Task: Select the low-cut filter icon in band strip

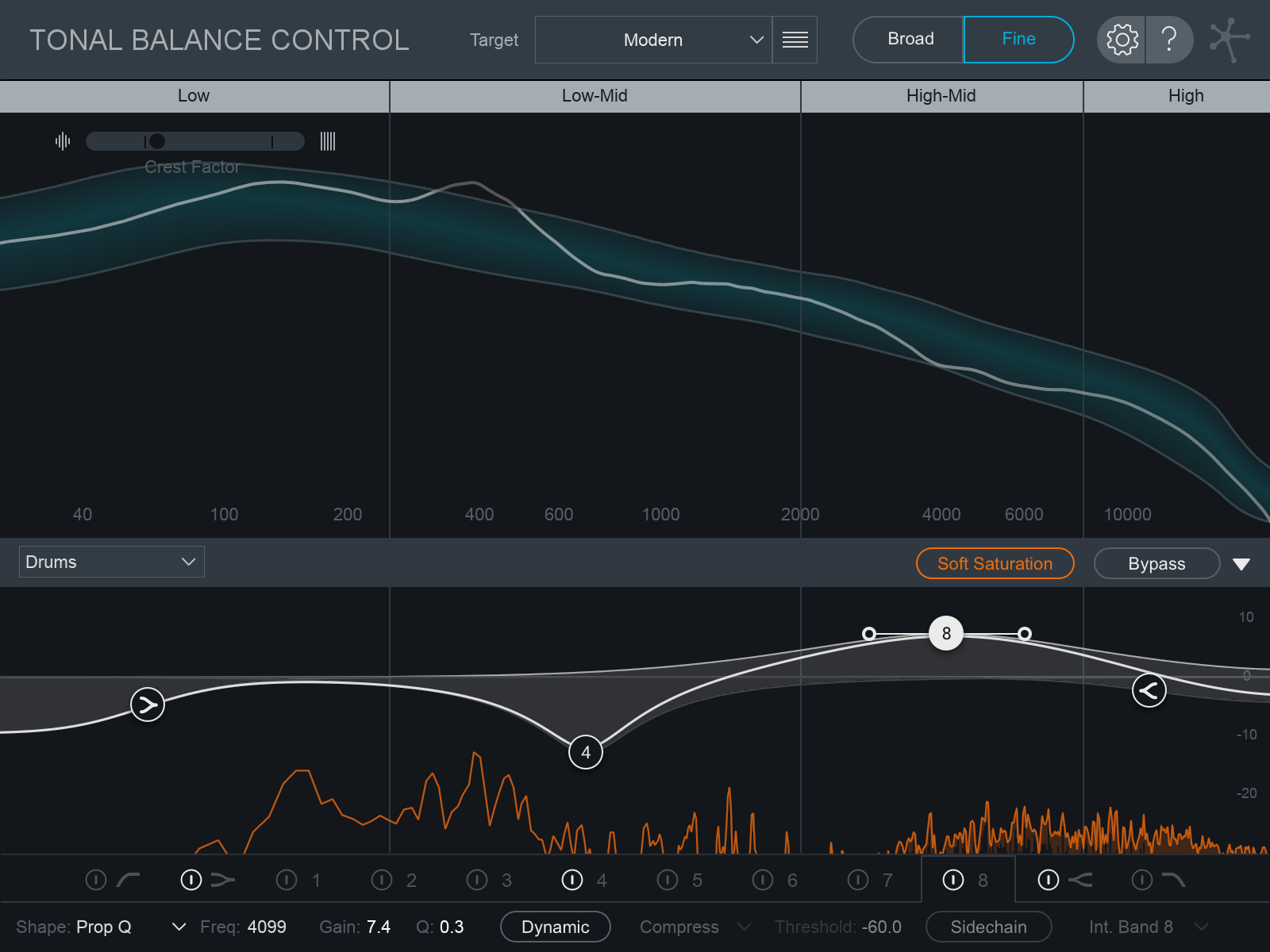Action: coord(127,879)
